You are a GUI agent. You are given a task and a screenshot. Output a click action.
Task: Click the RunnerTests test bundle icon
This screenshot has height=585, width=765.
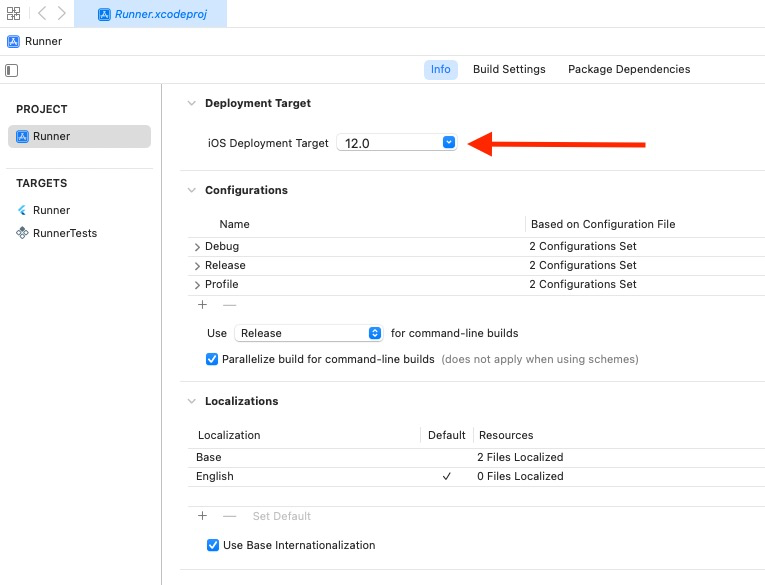coord(22,233)
